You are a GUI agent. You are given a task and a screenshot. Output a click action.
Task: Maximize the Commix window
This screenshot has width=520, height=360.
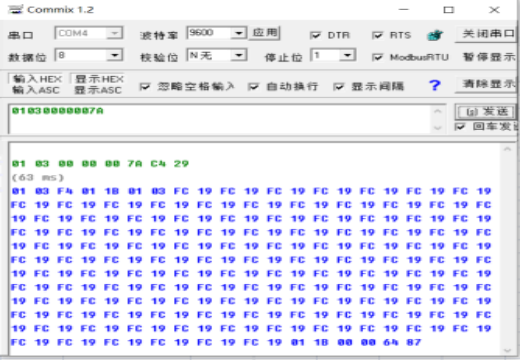click(x=449, y=10)
